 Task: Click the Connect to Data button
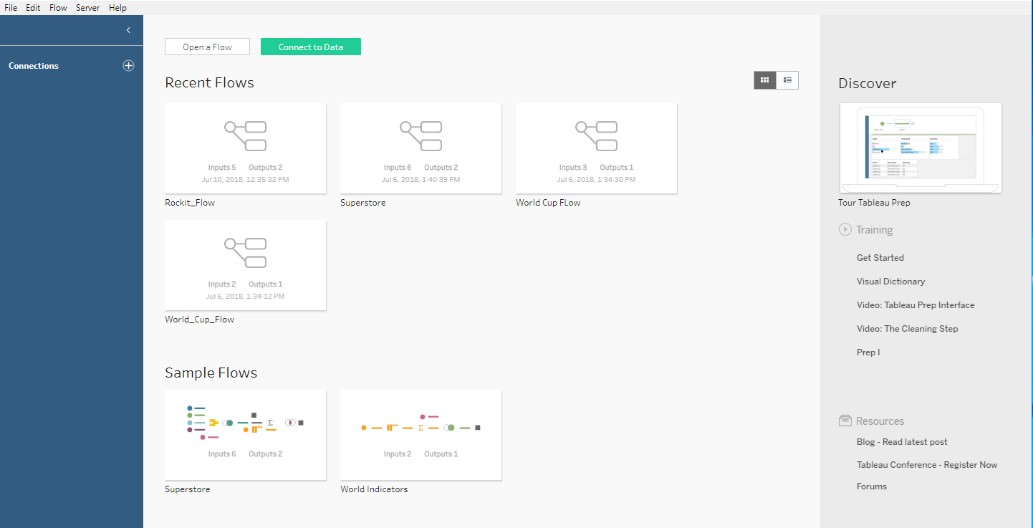tap(310, 47)
